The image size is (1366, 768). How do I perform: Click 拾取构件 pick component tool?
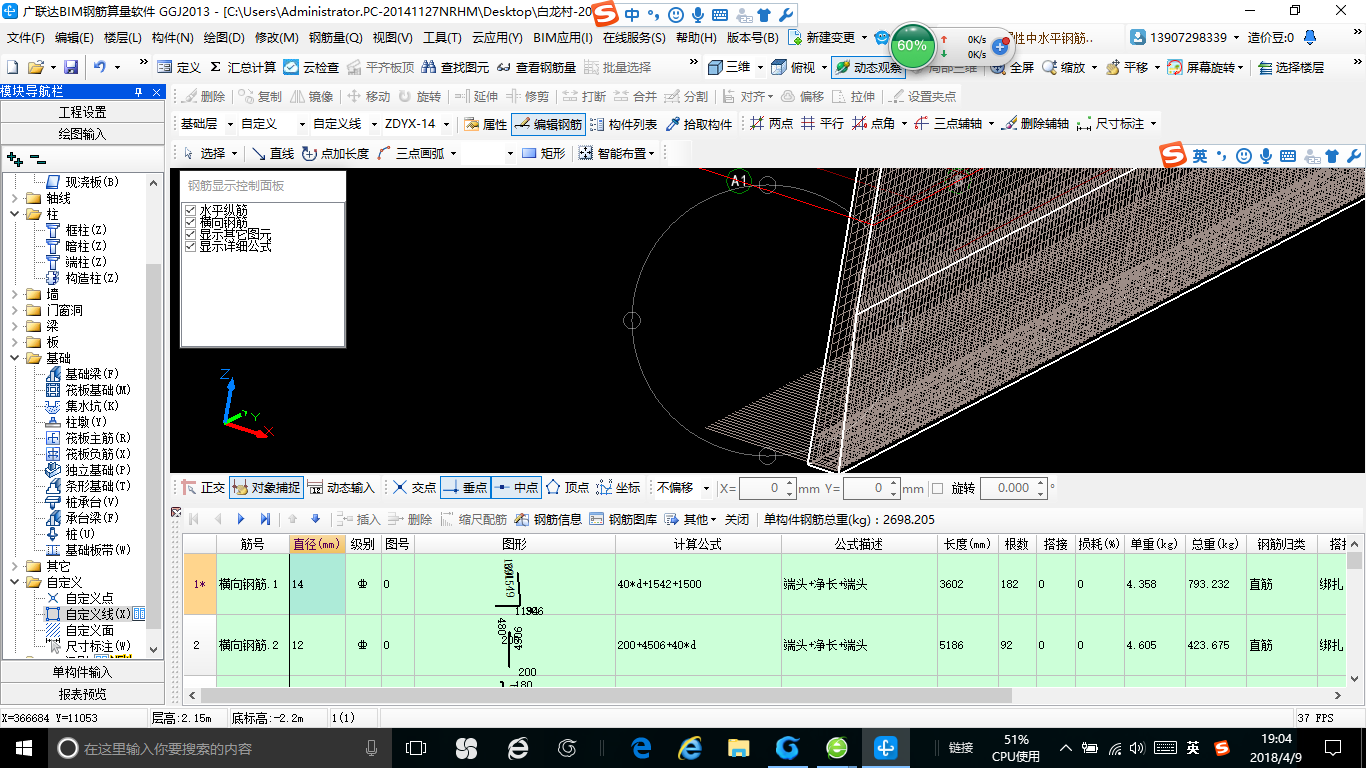(x=699, y=124)
